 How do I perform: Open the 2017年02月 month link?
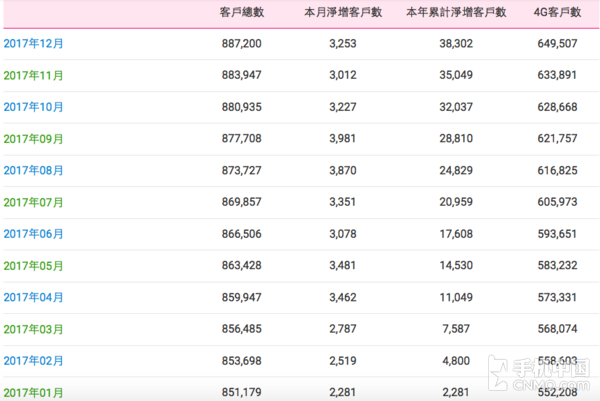(x=34, y=361)
